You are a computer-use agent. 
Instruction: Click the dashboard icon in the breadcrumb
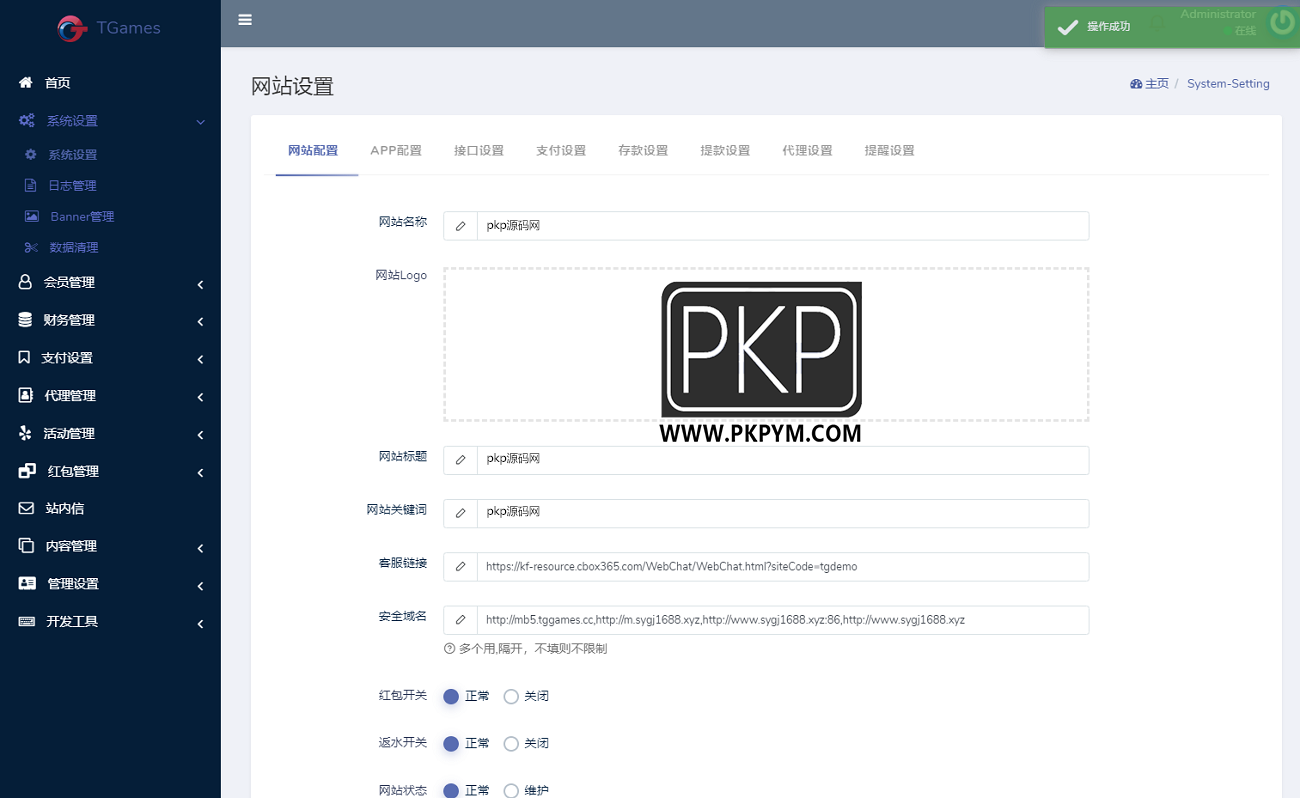1136,84
